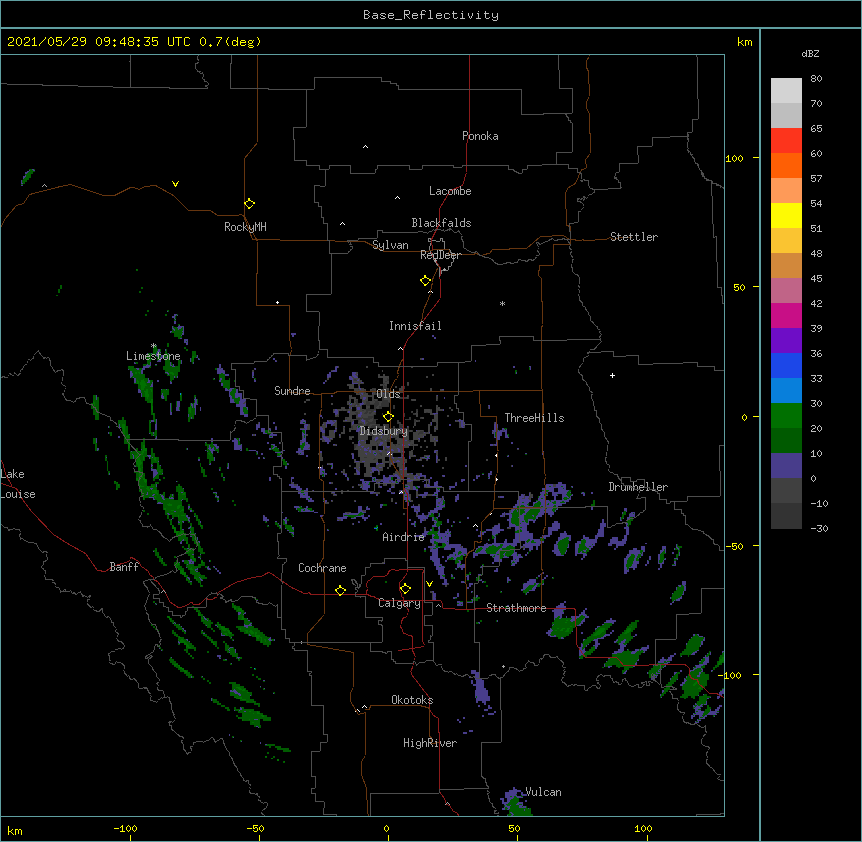Select the yellow 51-54 dBZ legend swatch
This screenshot has height=842, width=862.
pos(786,215)
